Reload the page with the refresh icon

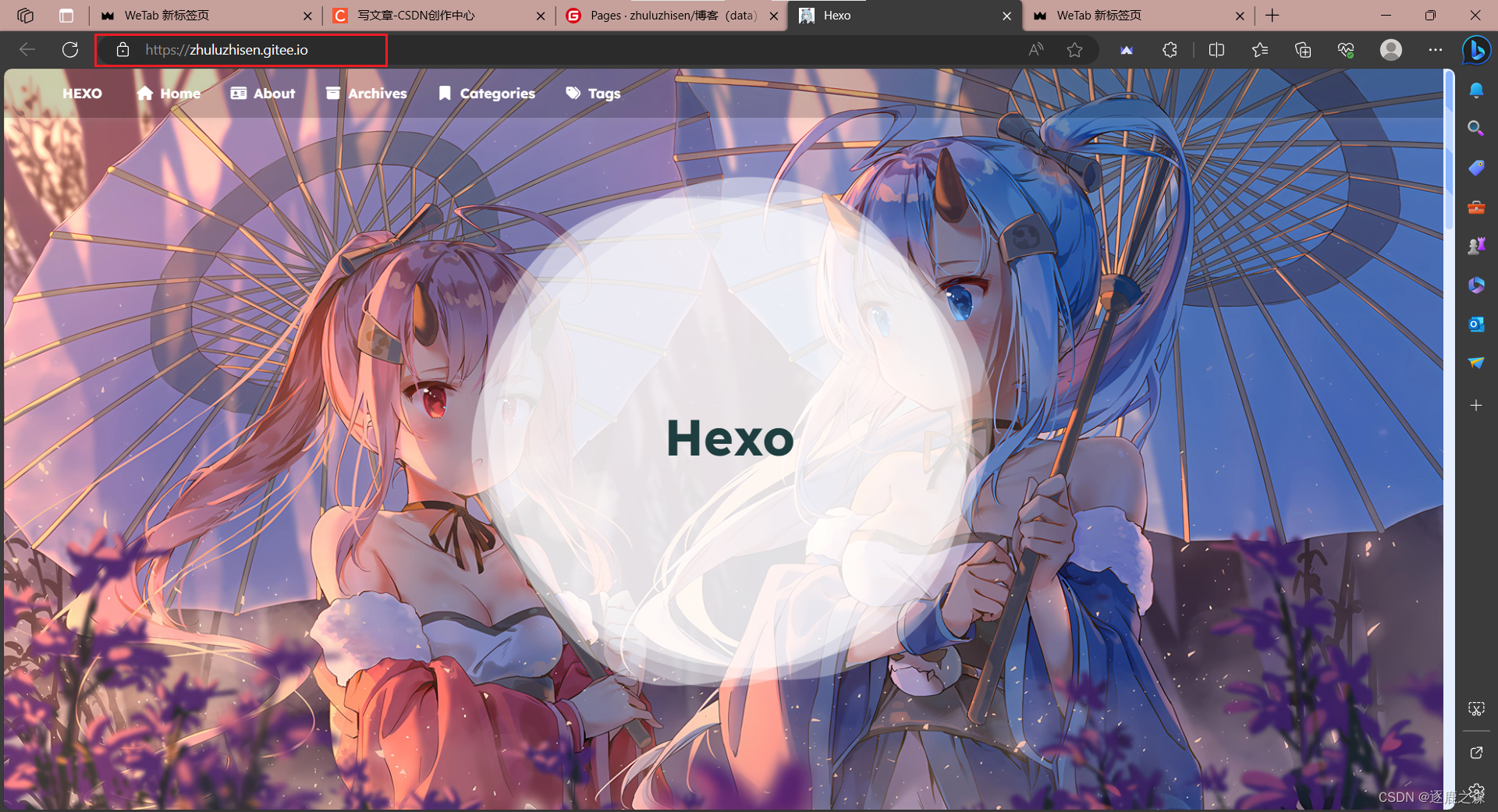point(70,50)
